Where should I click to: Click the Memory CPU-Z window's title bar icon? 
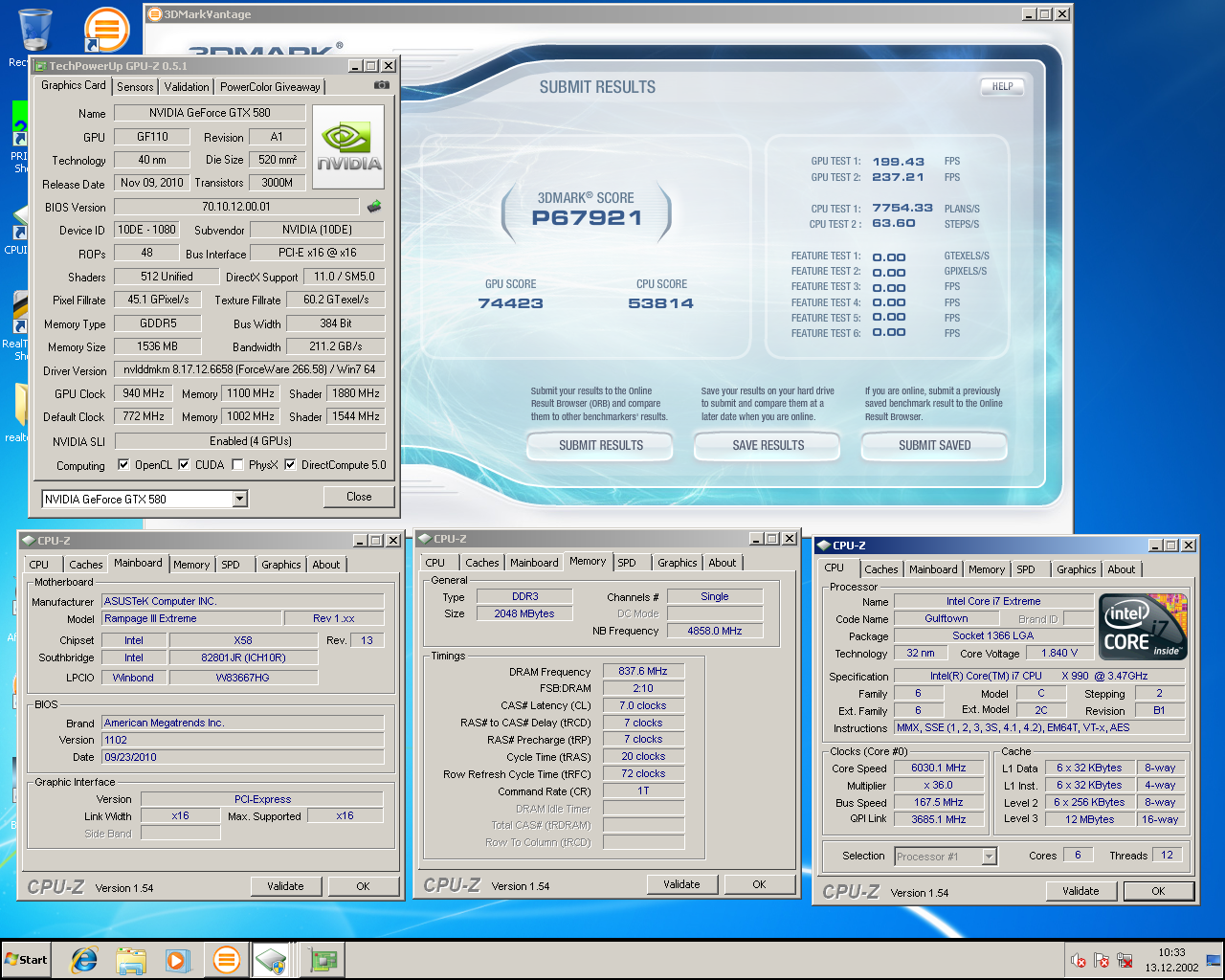[424, 539]
